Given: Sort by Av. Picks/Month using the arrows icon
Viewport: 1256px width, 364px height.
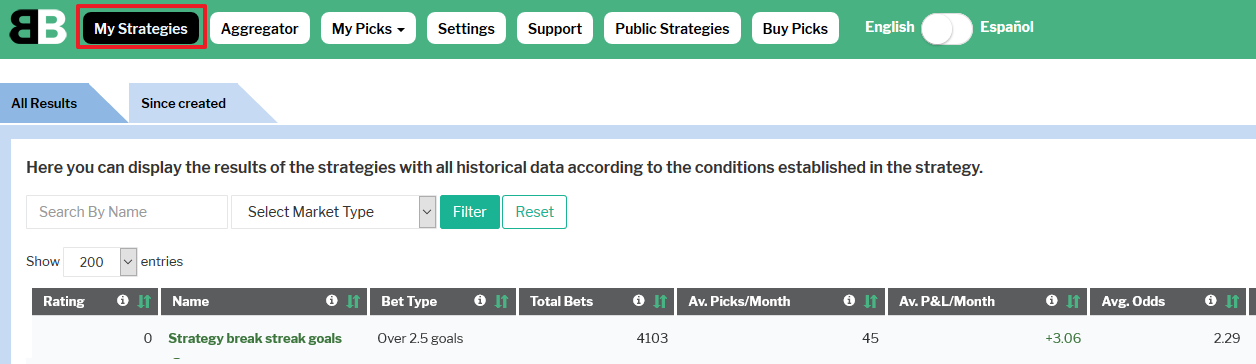Looking at the screenshot, I should pyautogui.click(x=870, y=301).
